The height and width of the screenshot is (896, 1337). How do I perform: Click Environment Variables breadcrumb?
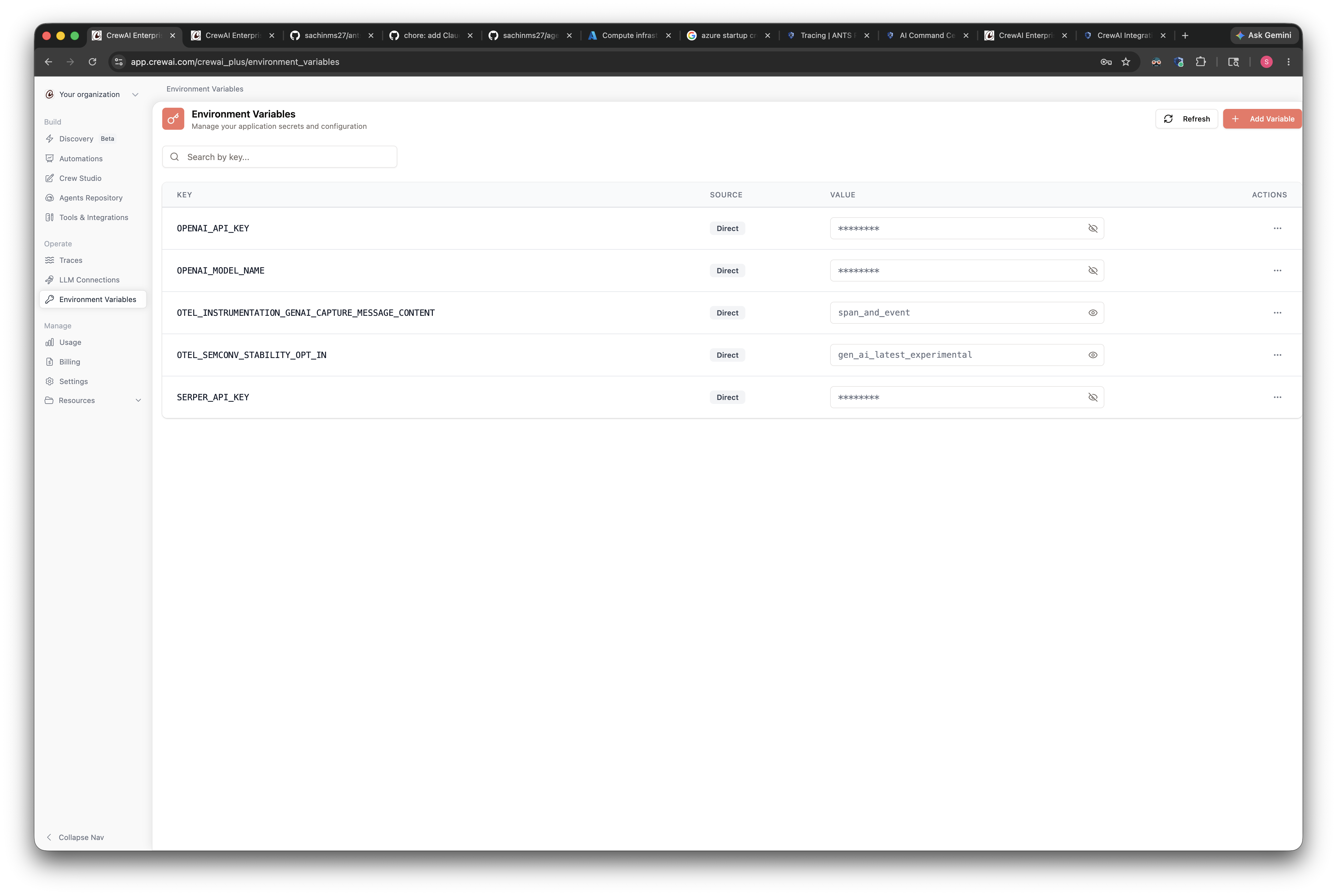[x=205, y=89]
